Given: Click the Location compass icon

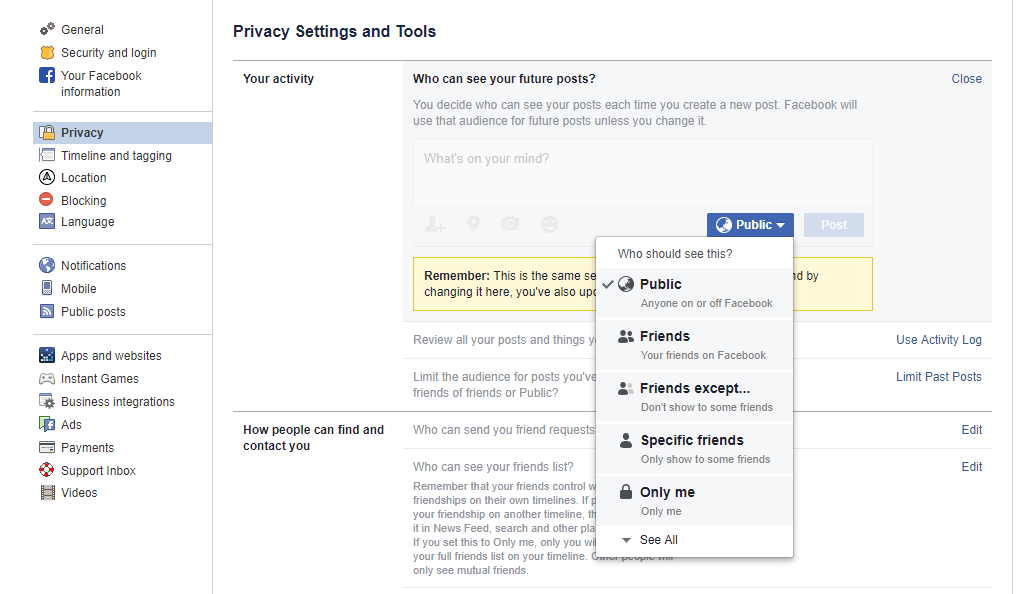Looking at the screenshot, I should 47,177.
